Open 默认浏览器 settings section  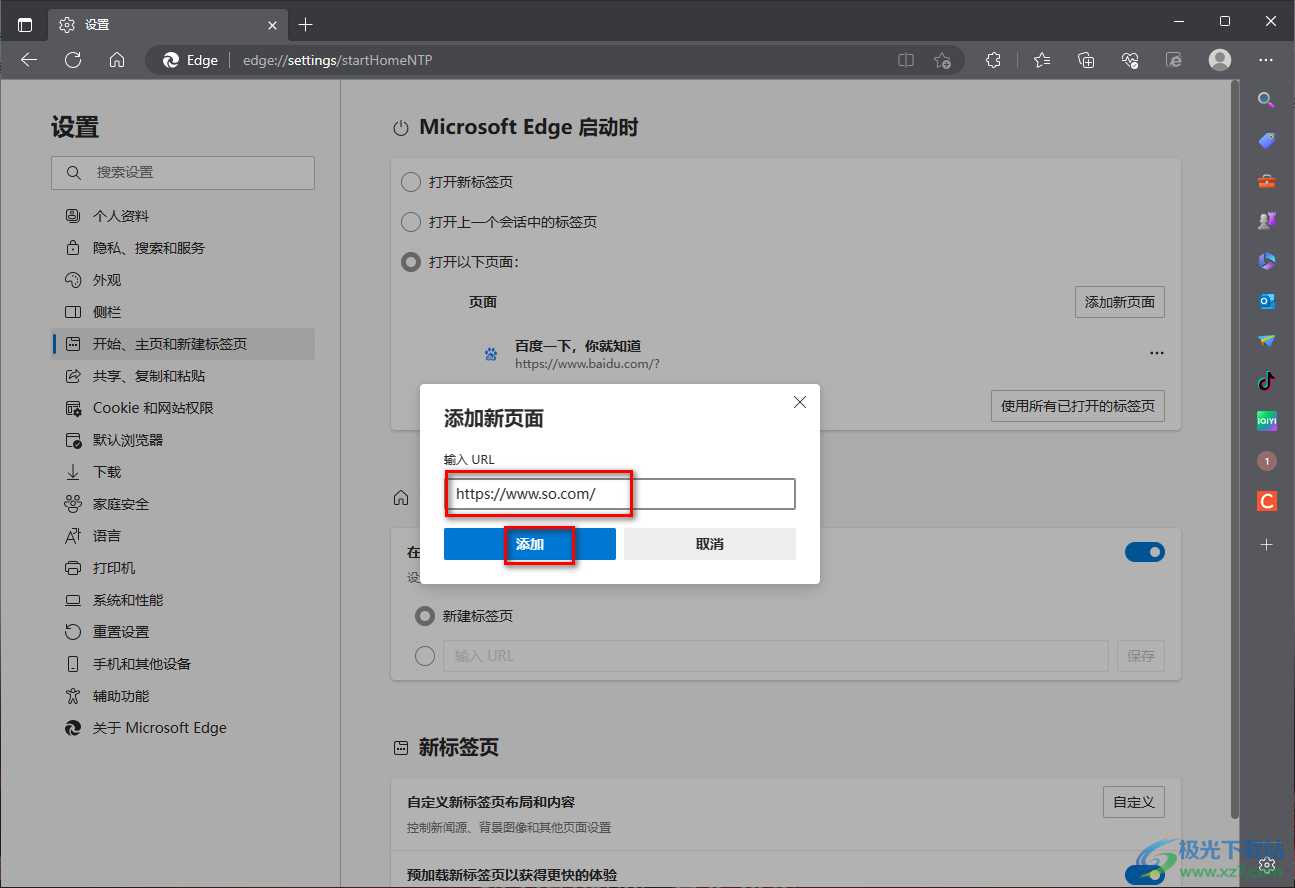click(x=183, y=440)
